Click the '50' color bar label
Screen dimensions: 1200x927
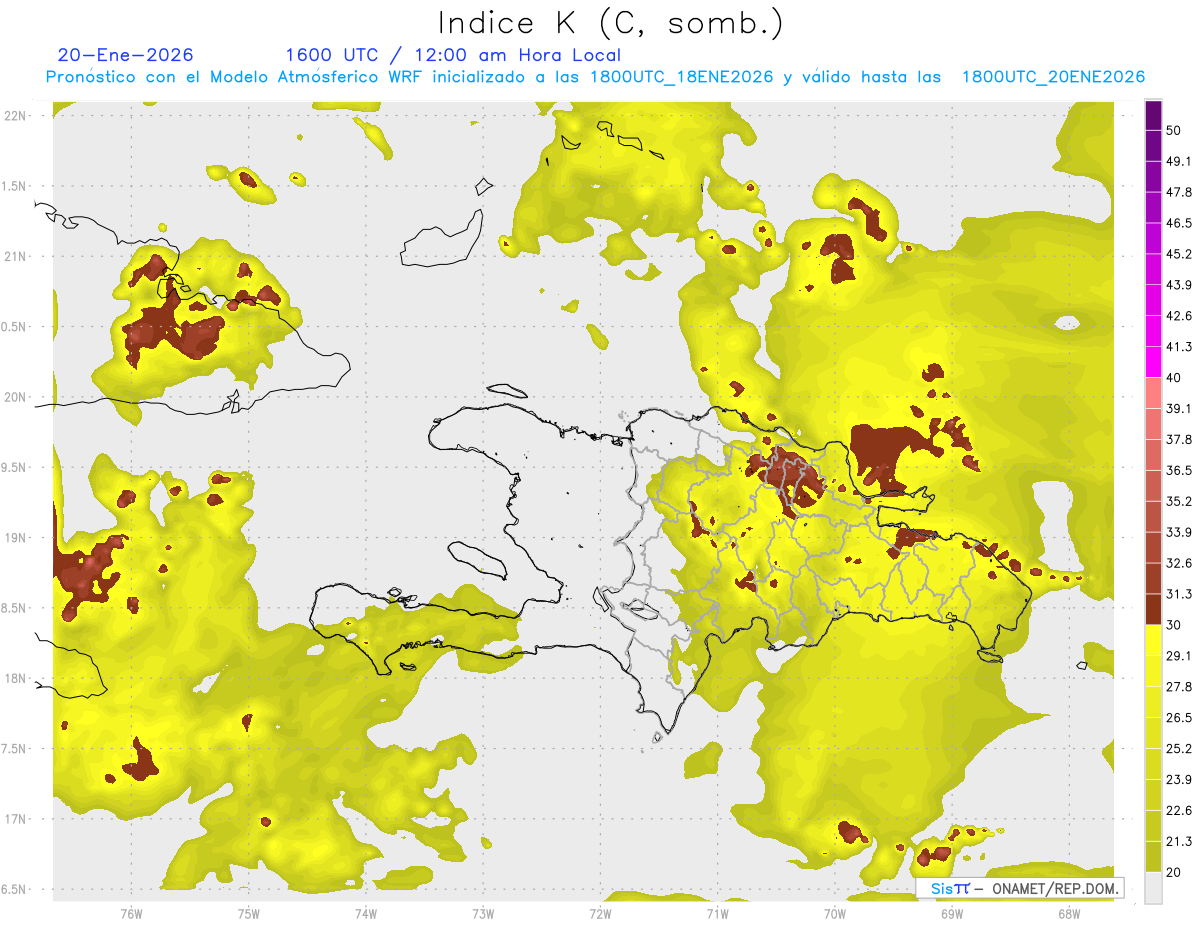coord(1174,130)
